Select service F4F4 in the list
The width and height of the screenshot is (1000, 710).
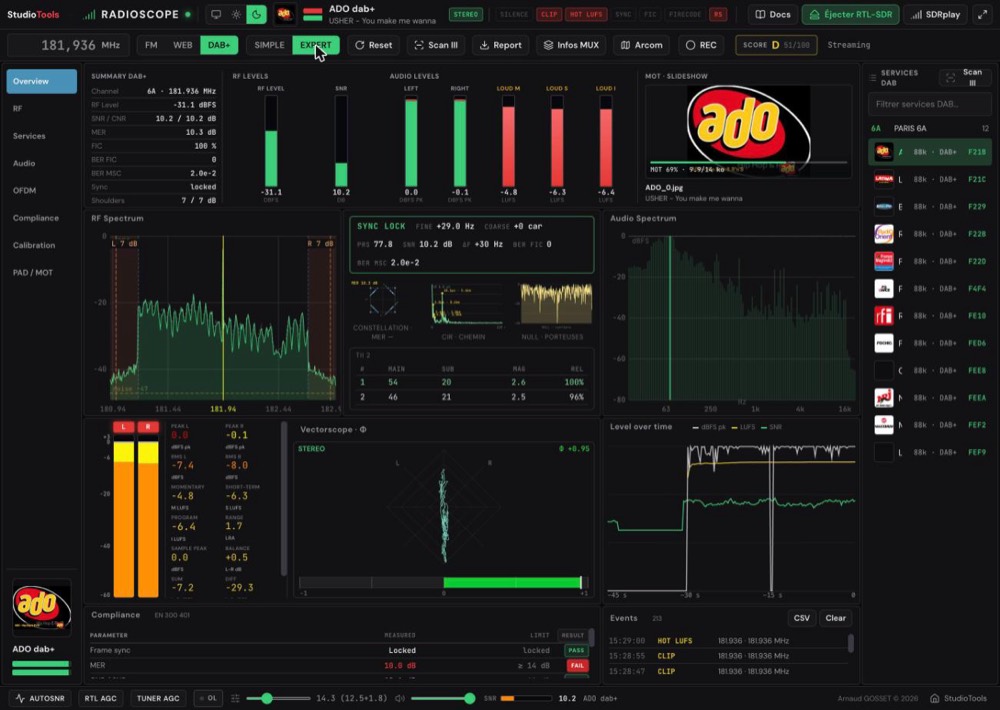tap(930, 288)
